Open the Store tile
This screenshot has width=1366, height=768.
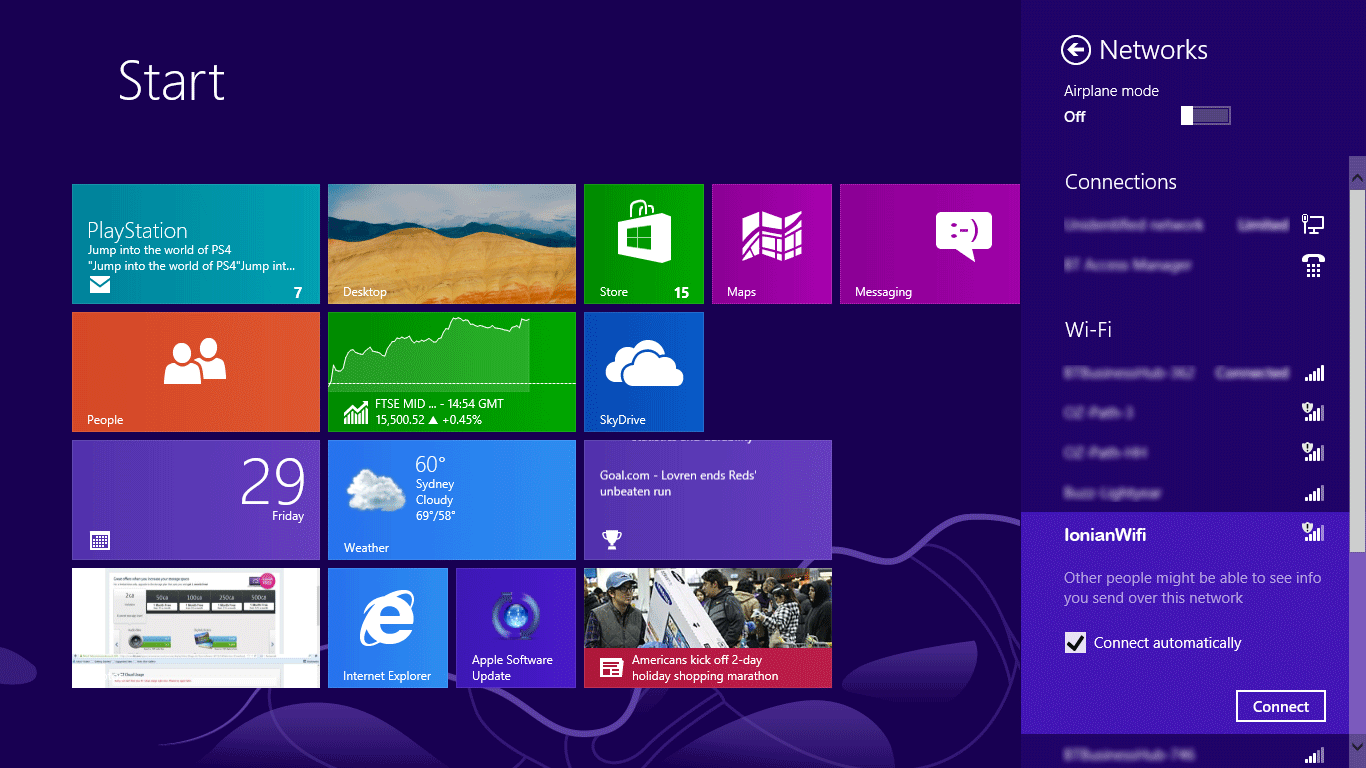(x=644, y=244)
